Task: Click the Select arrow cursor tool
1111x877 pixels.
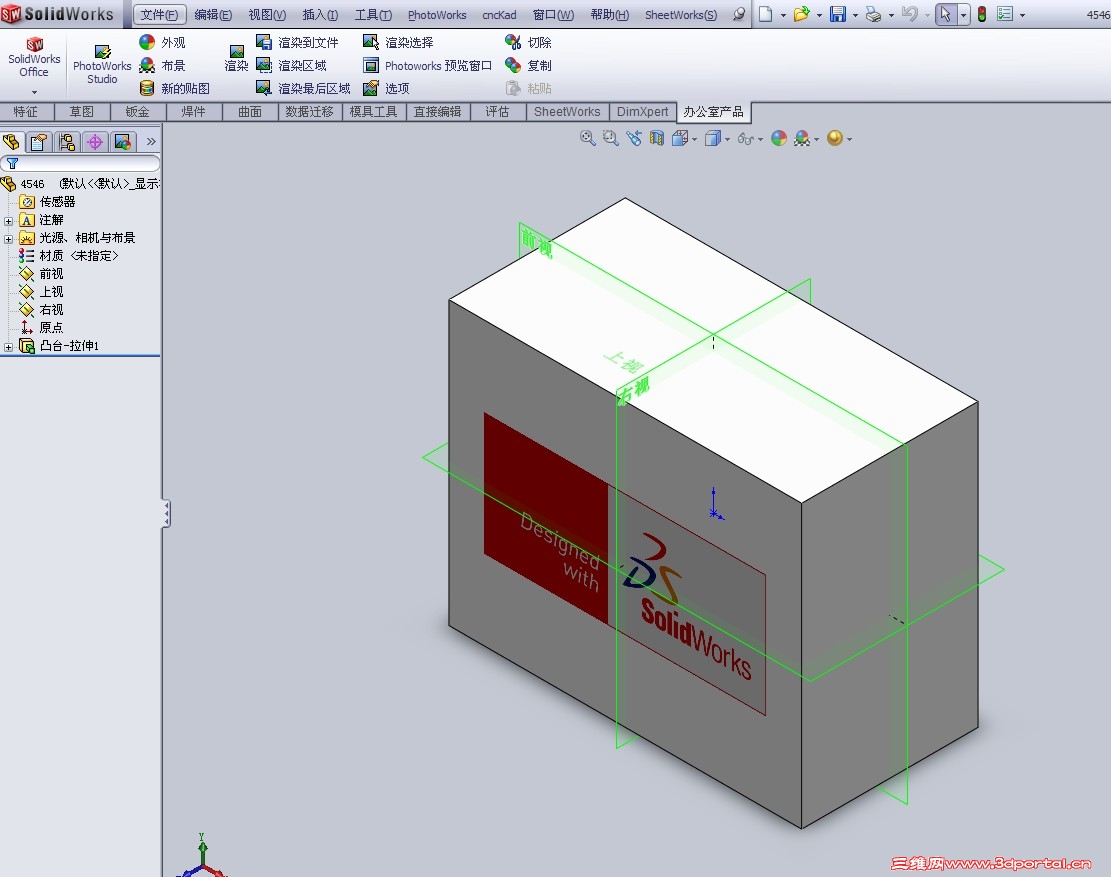Action: coord(945,14)
